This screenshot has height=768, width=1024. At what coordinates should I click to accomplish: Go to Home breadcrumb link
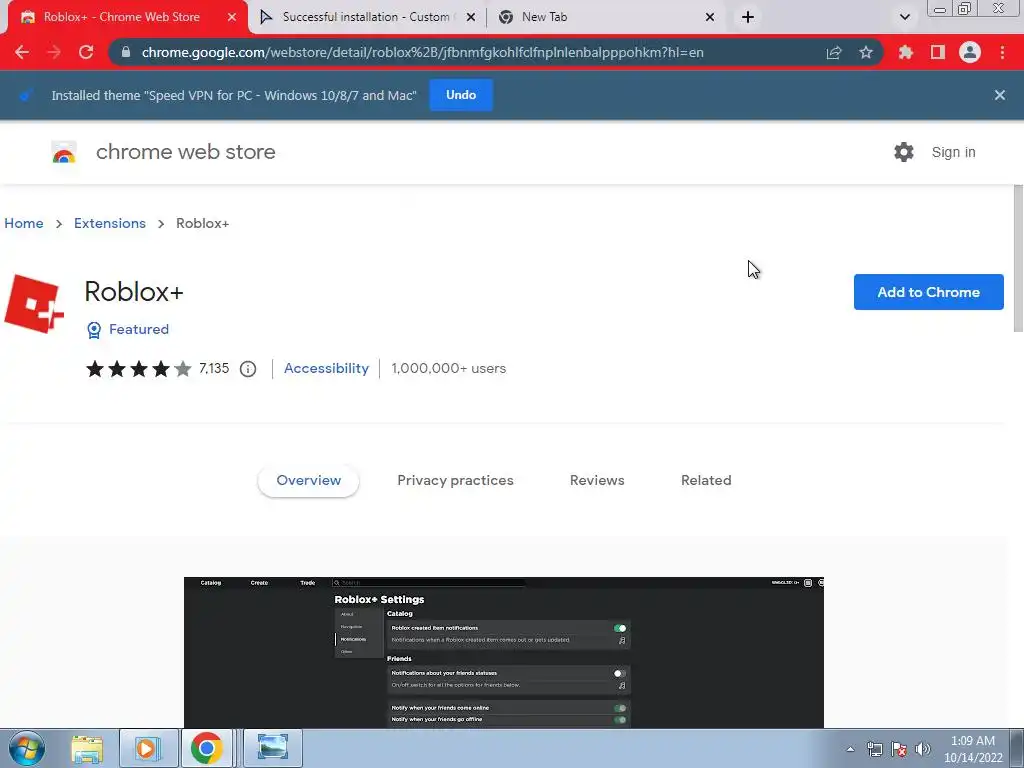[24, 223]
